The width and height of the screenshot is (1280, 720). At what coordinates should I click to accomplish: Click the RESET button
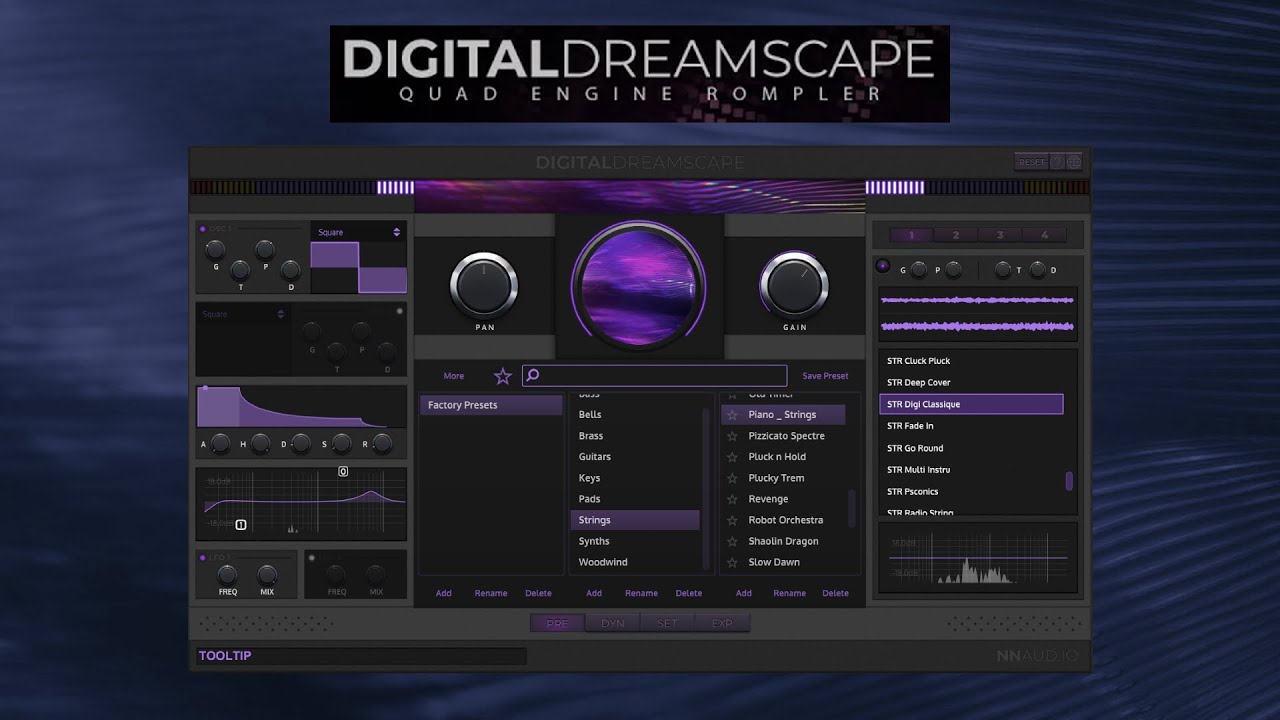coord(1031,162)
